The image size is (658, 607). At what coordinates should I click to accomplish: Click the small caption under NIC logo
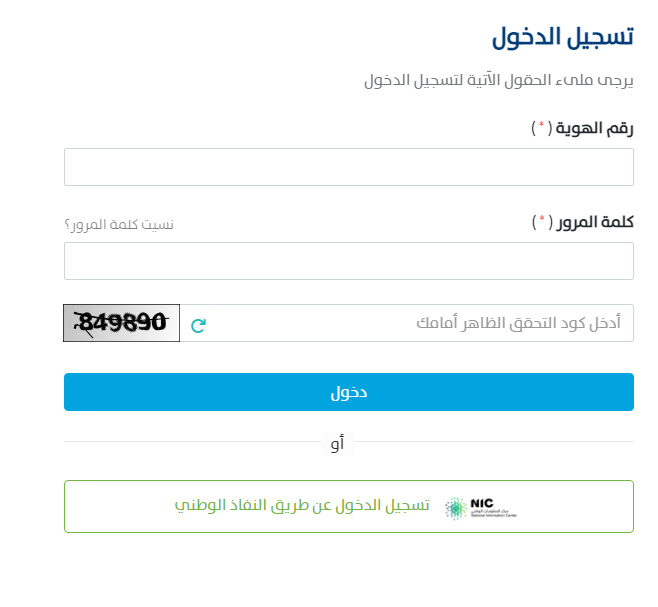coord(494,515)
